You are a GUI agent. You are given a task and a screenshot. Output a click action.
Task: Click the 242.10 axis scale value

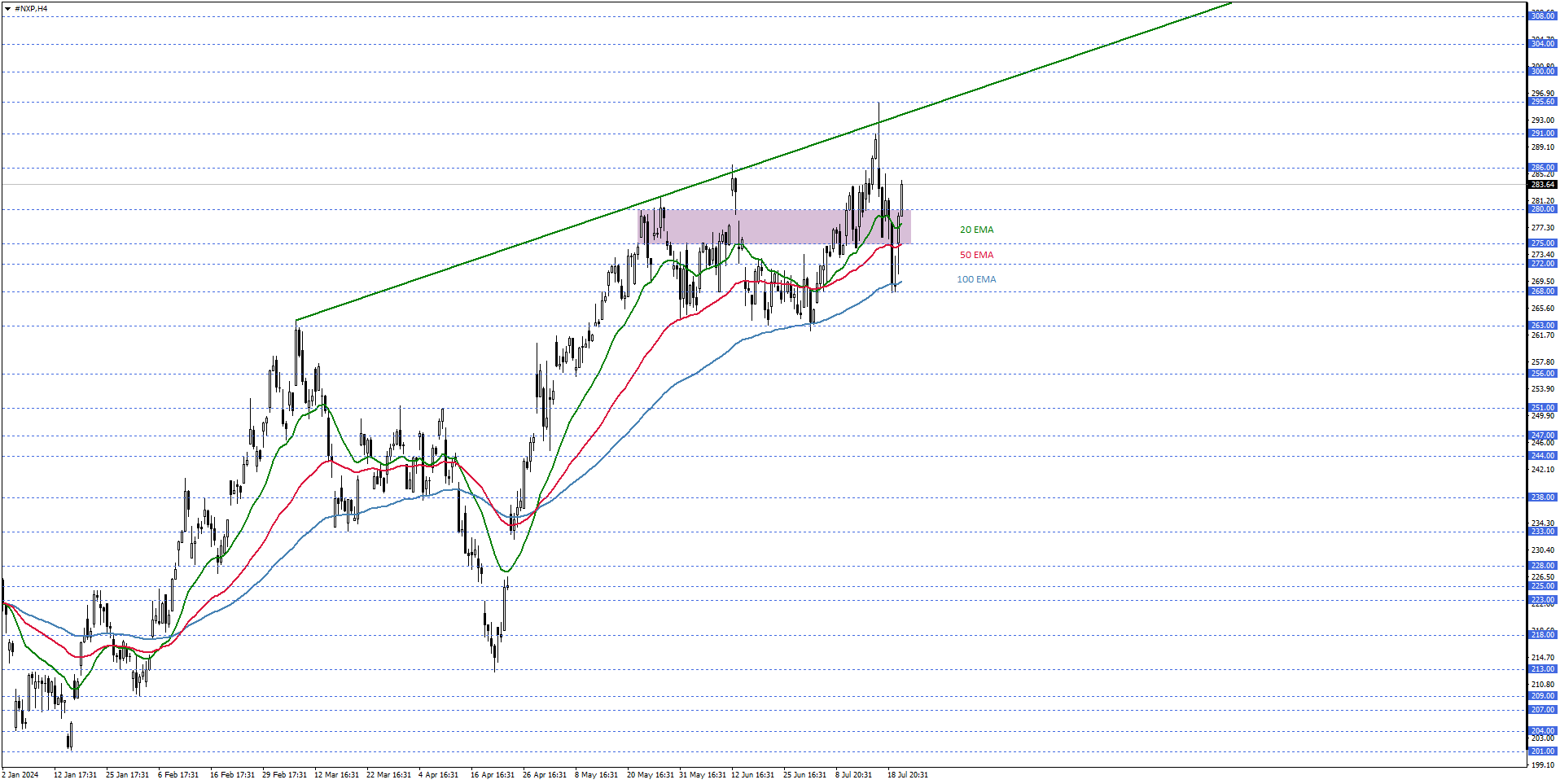1543,470
